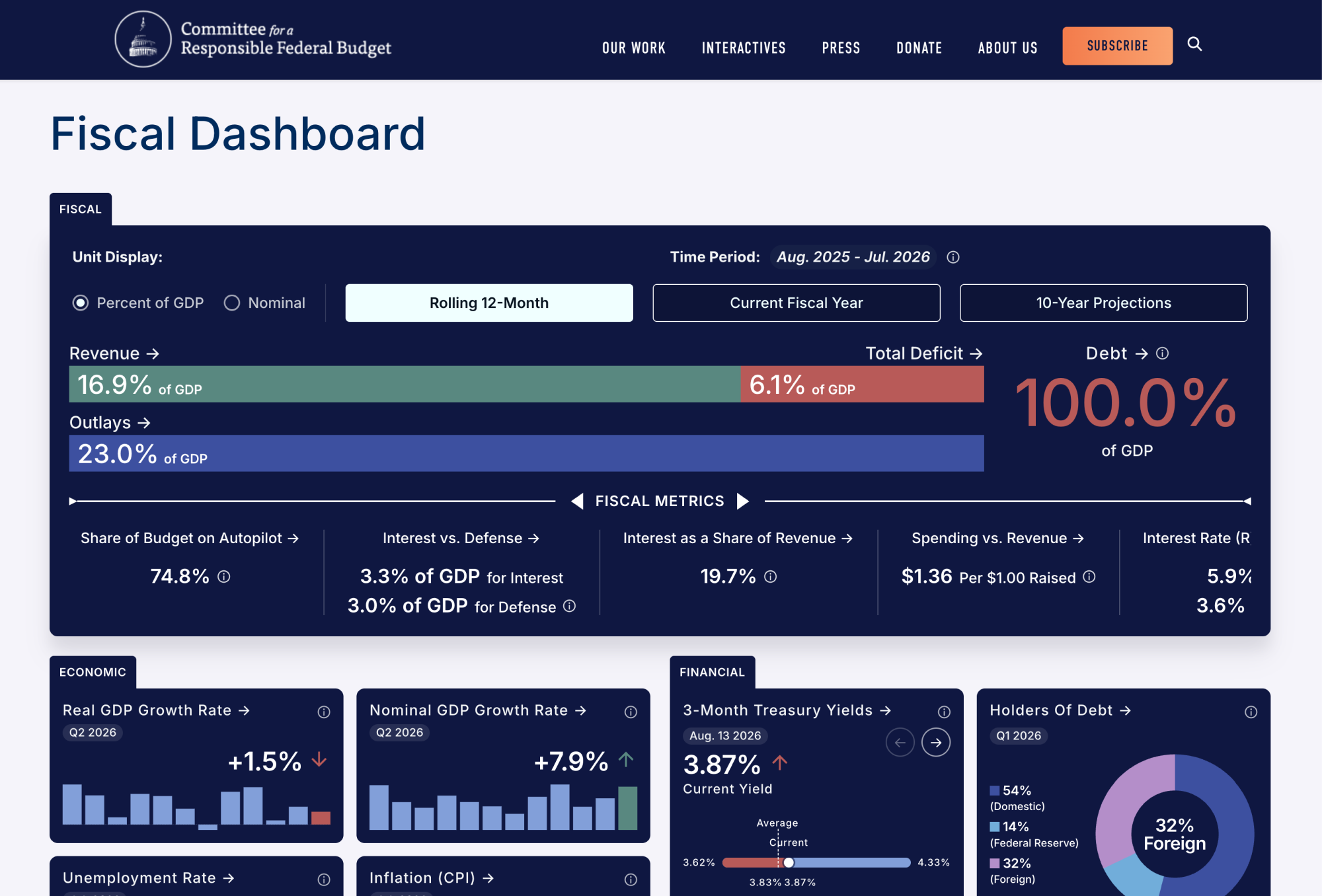The image size is (1322, 896).
Task: Click info icon on Holders Of Debt card
Action: [1251, 712]
